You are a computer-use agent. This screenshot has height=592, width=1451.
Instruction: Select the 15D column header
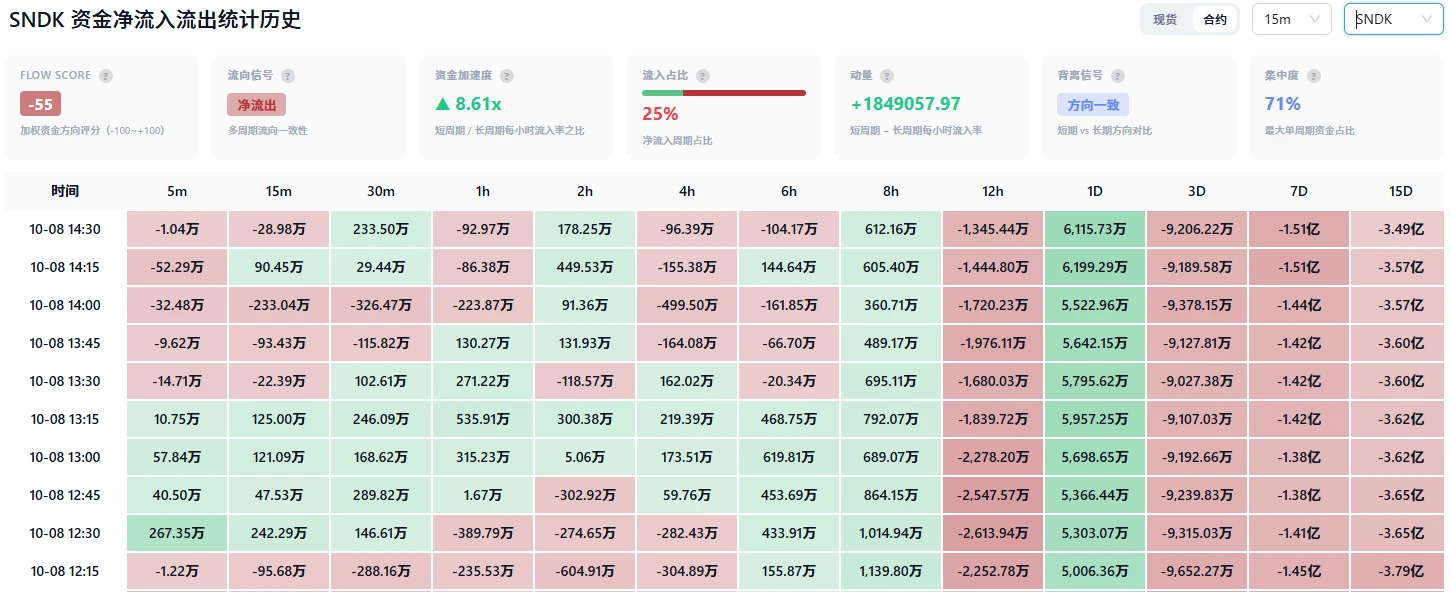(1401, 191)
